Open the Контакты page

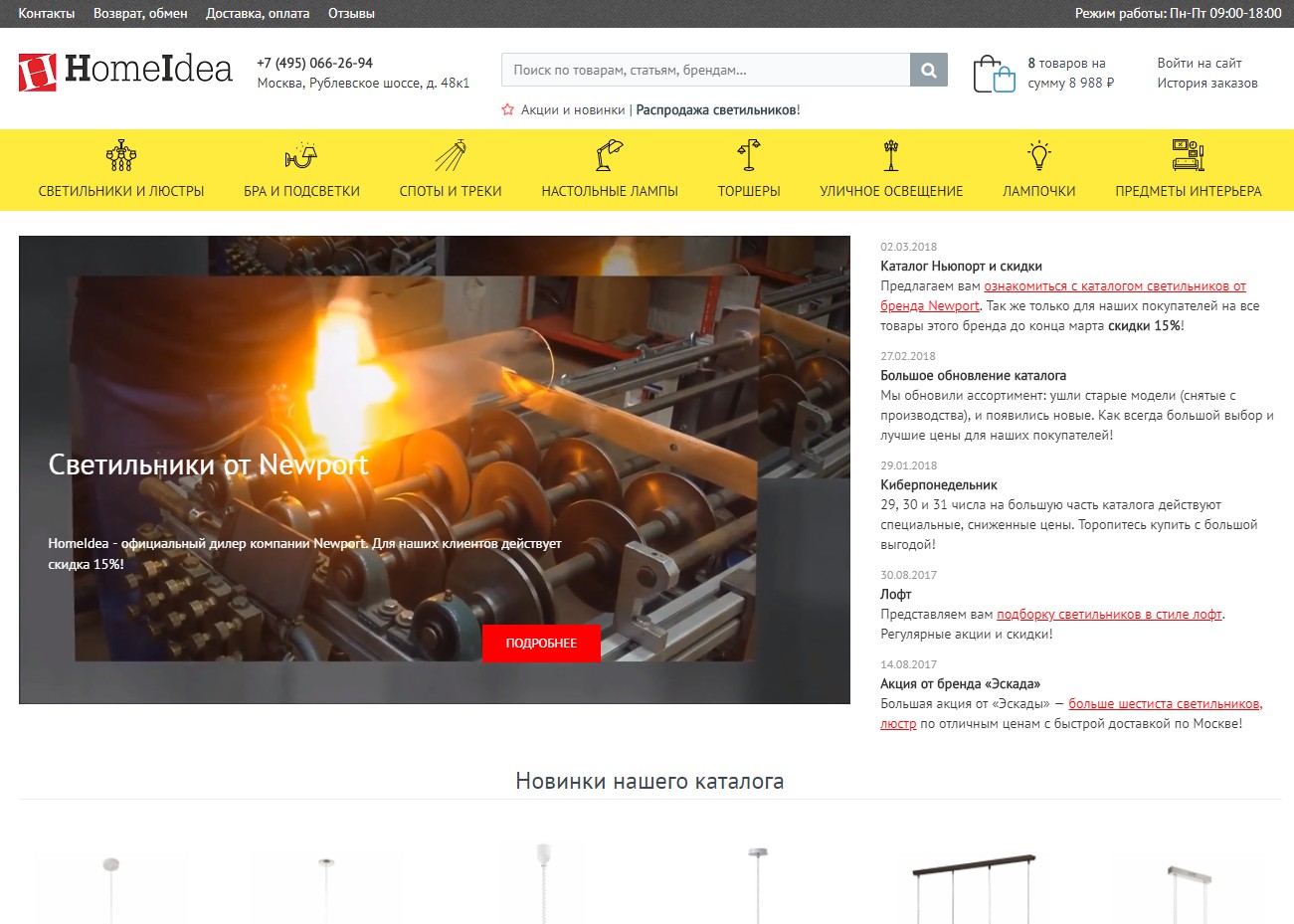47,14
